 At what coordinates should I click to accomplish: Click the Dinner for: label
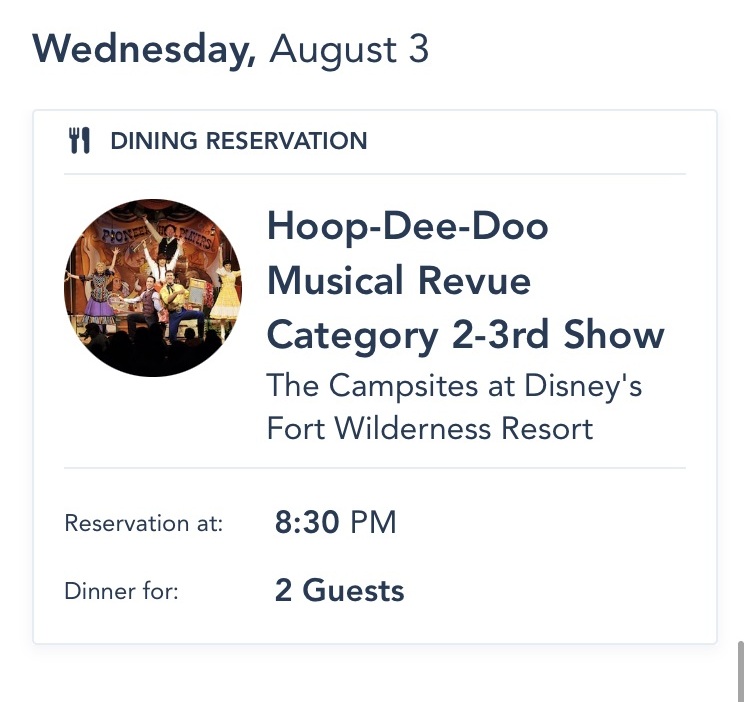pyautogui.click(x=121, y=591)
